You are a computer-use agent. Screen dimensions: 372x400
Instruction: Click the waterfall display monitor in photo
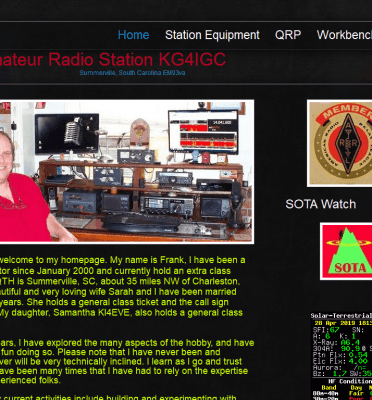tap(203, 131)
